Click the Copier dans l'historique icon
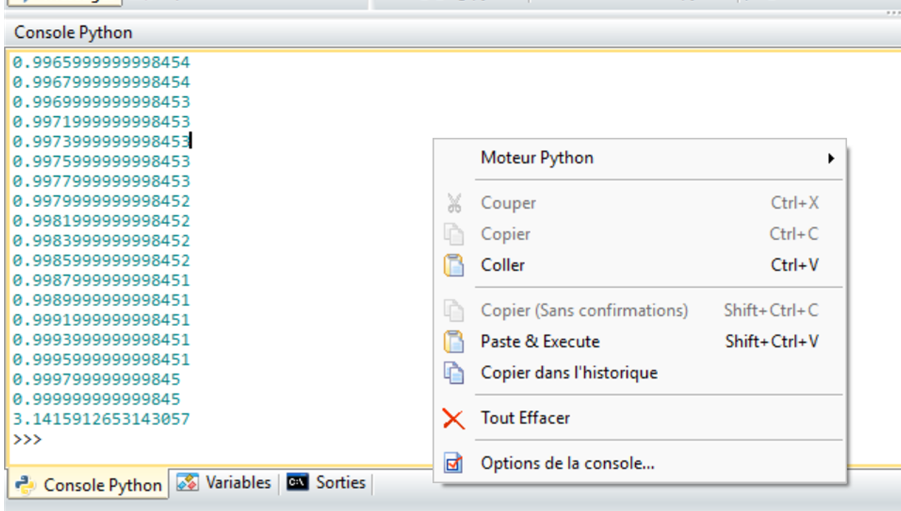901x511 pixels. 454,373
